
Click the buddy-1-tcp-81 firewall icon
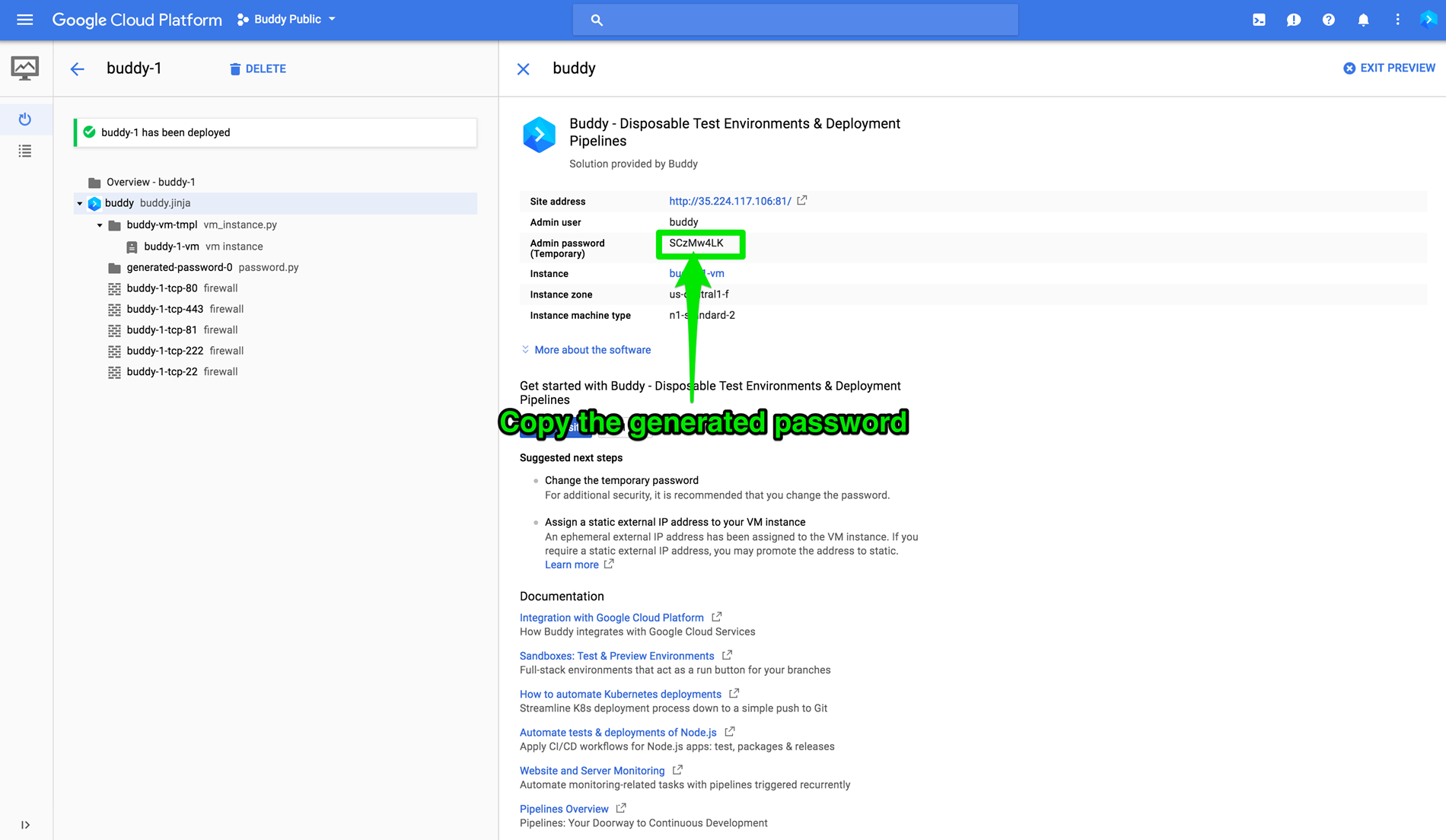pyautogui.click(x=114, y=330)
